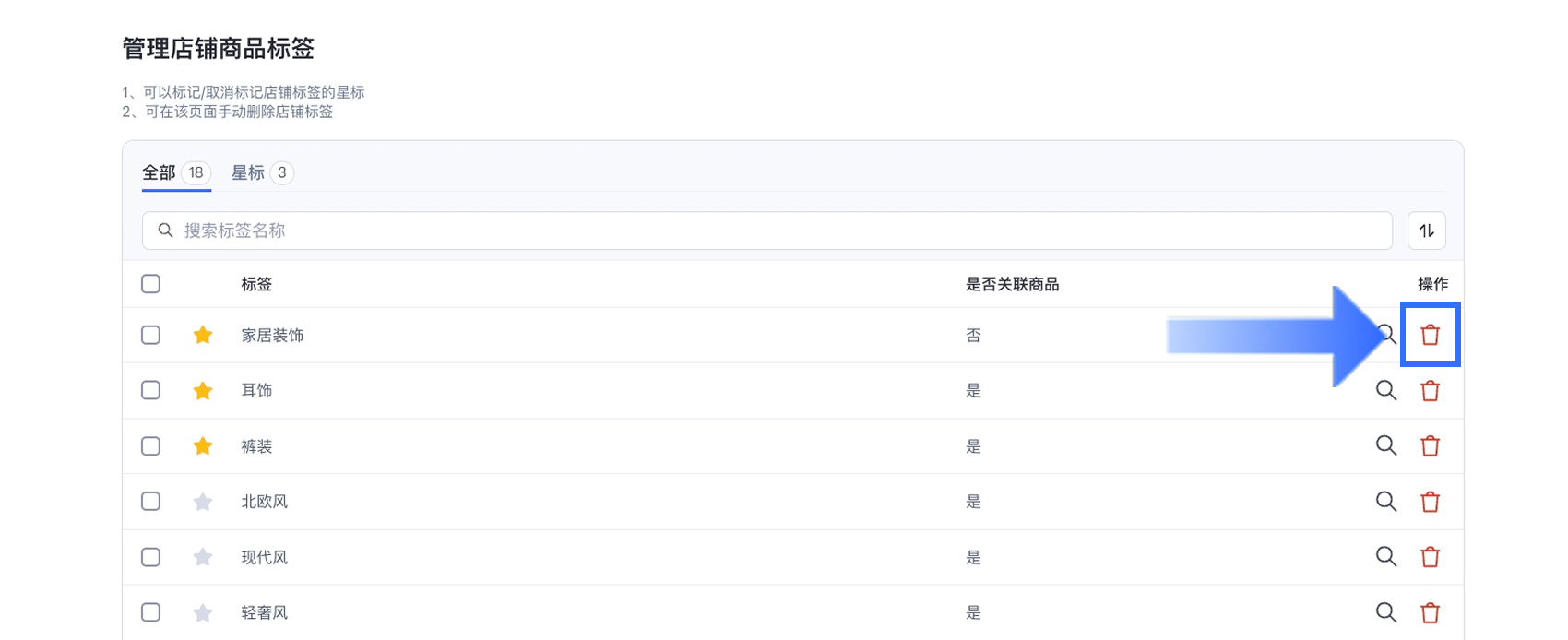Screen dimensions: 1568x640
Task: Delete the 裤装 tag
Action: click(1430, 446)
